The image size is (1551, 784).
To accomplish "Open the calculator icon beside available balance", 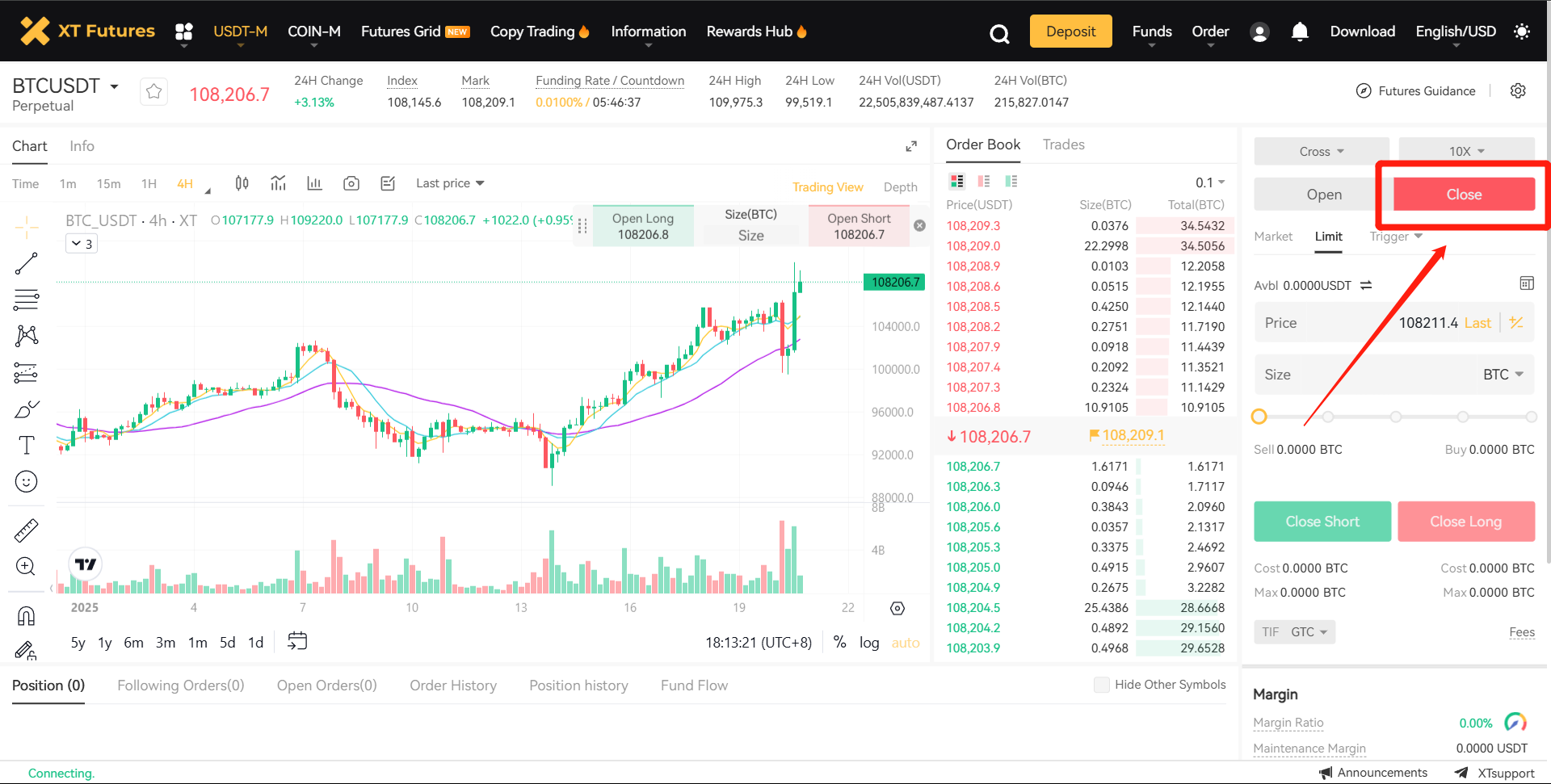I will pyautogui.click(x=1526, y=283).
